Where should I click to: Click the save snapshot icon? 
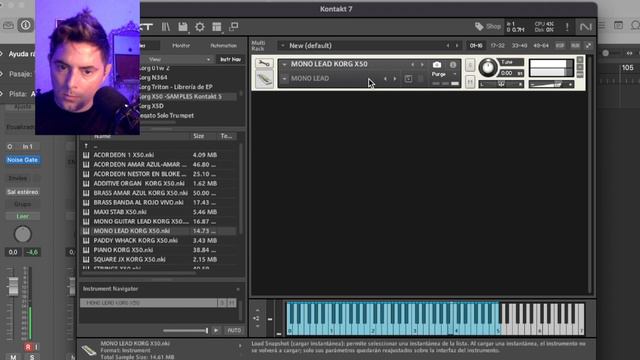(408, 78)
